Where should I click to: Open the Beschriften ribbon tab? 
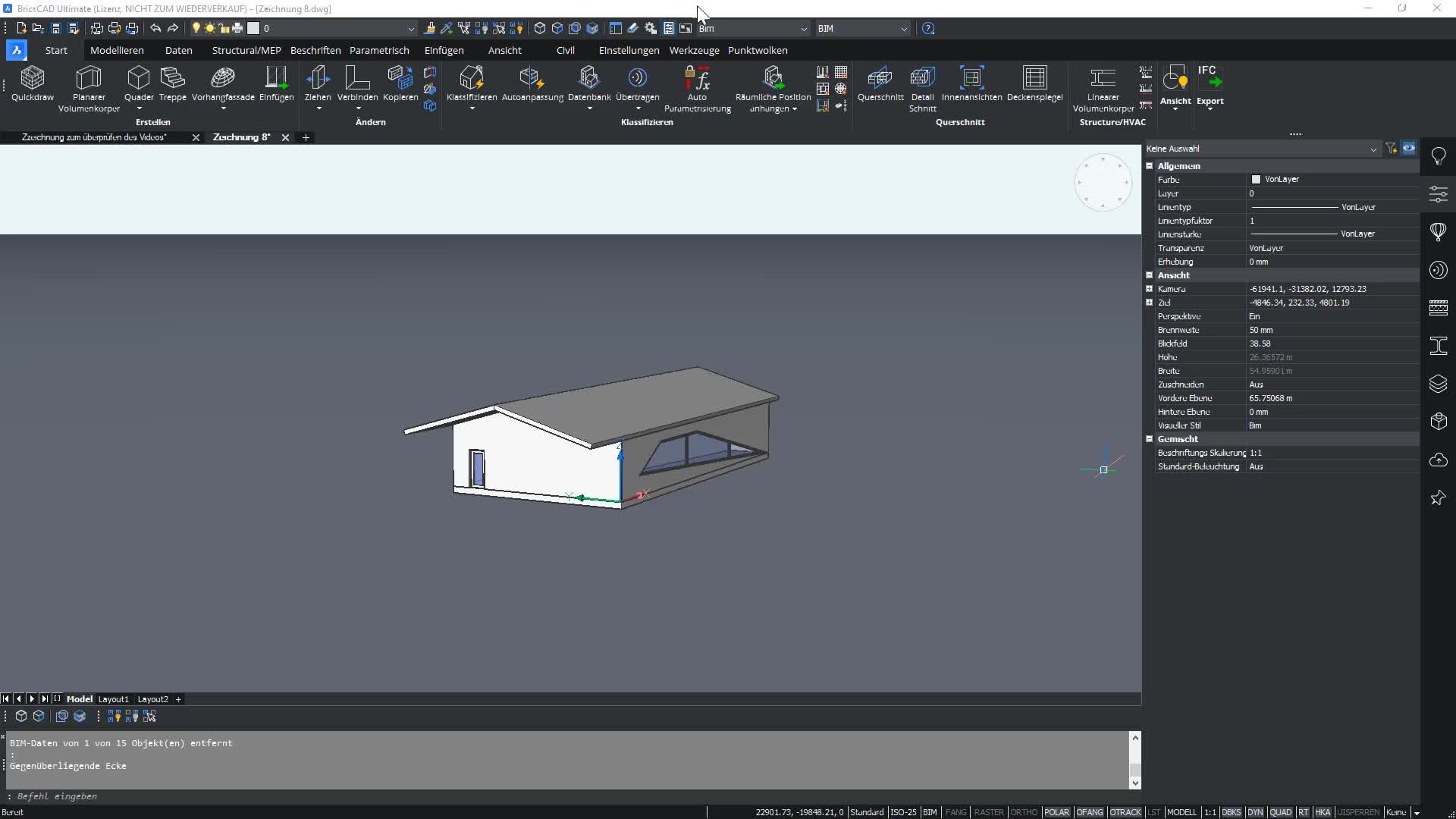[315, 50]
